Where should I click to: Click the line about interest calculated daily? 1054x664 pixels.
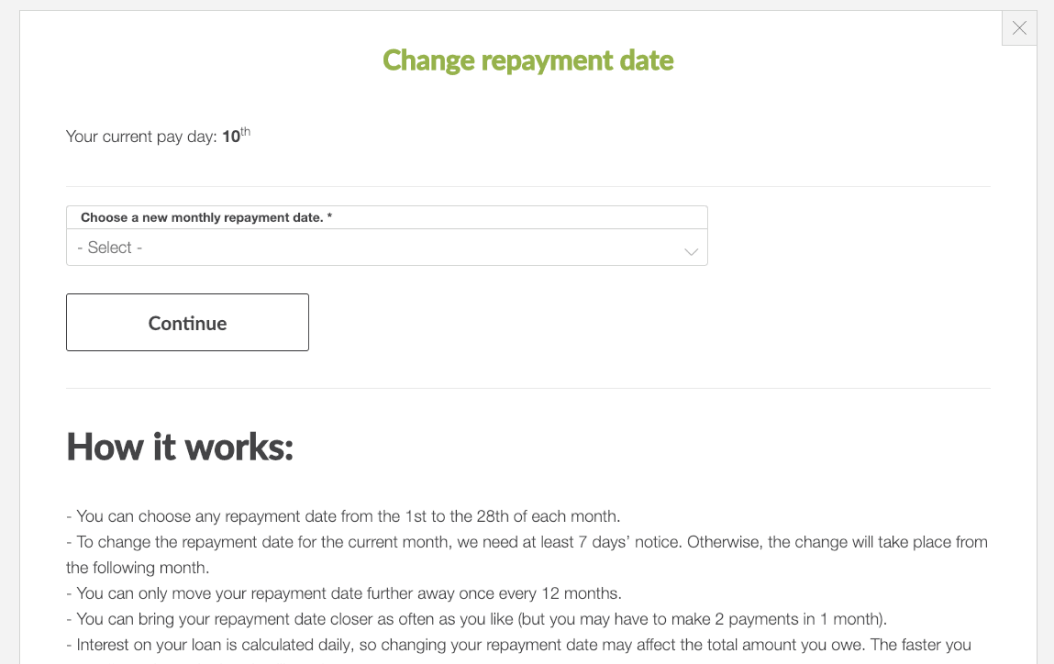[518, 645]
